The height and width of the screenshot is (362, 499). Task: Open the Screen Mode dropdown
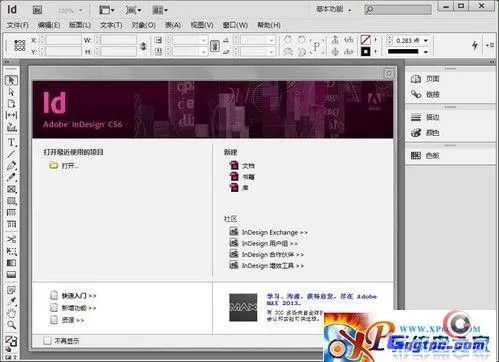pyautogui.click(x=133, y=10)
